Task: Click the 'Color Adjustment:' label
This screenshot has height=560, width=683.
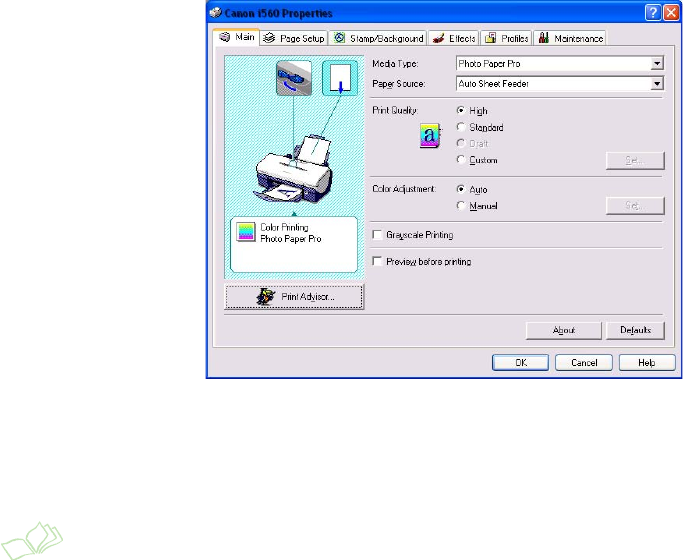Action: pos(404,189)
